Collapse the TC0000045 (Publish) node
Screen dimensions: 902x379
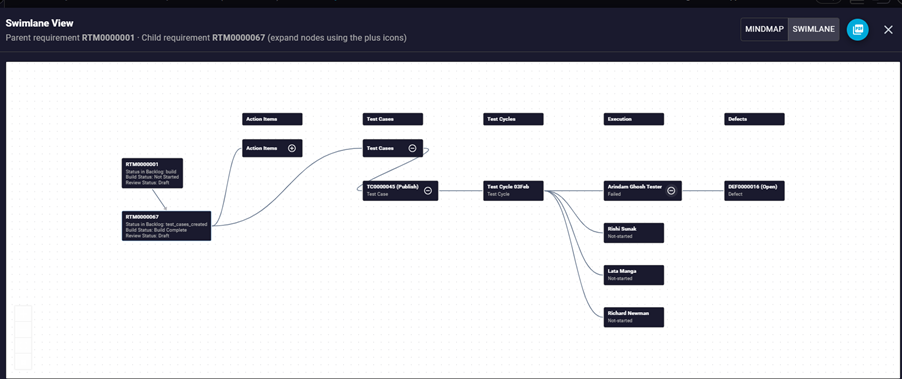[x=428, y=191]
